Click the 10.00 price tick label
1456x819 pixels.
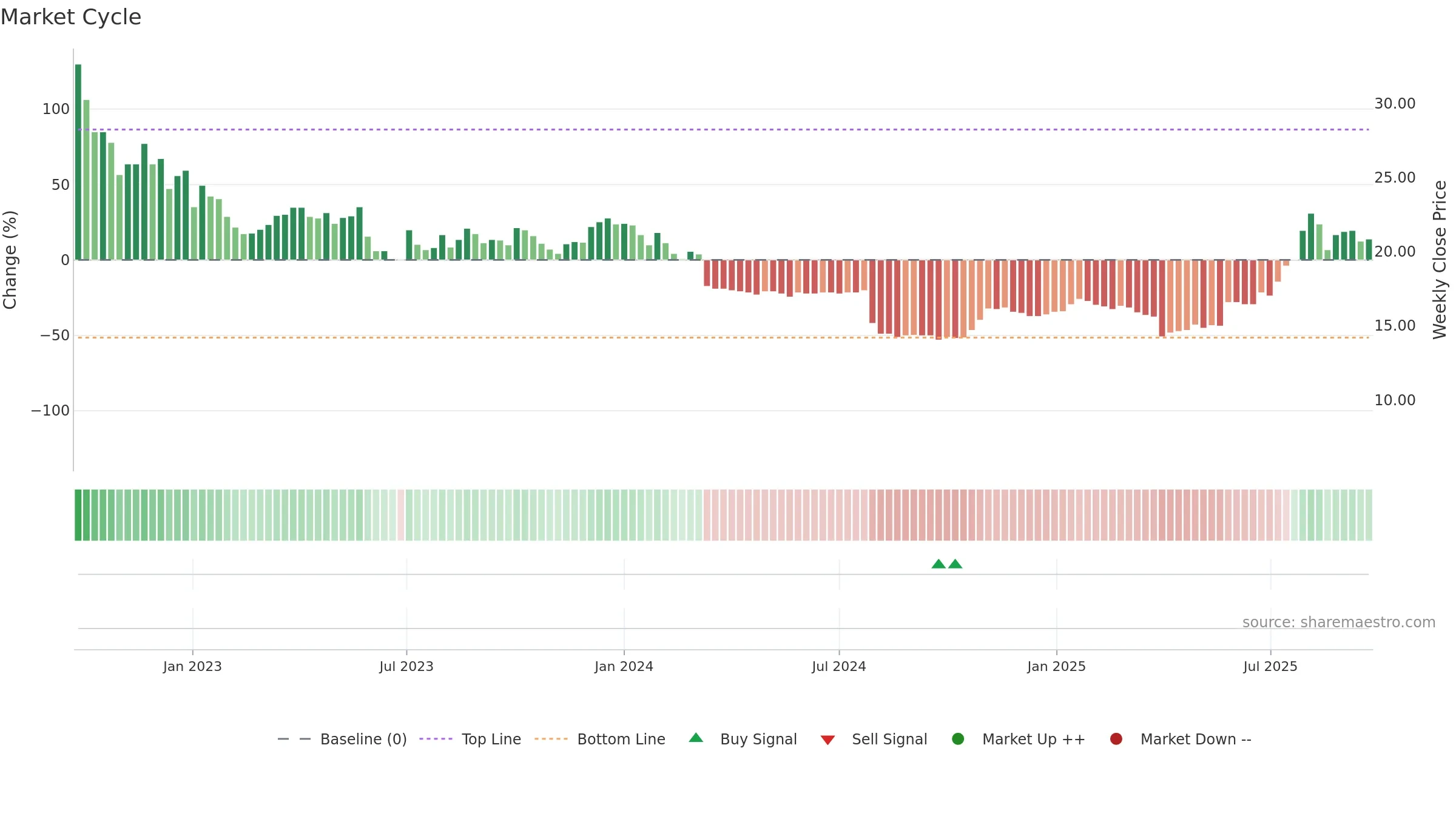[x=1395, y=400]
